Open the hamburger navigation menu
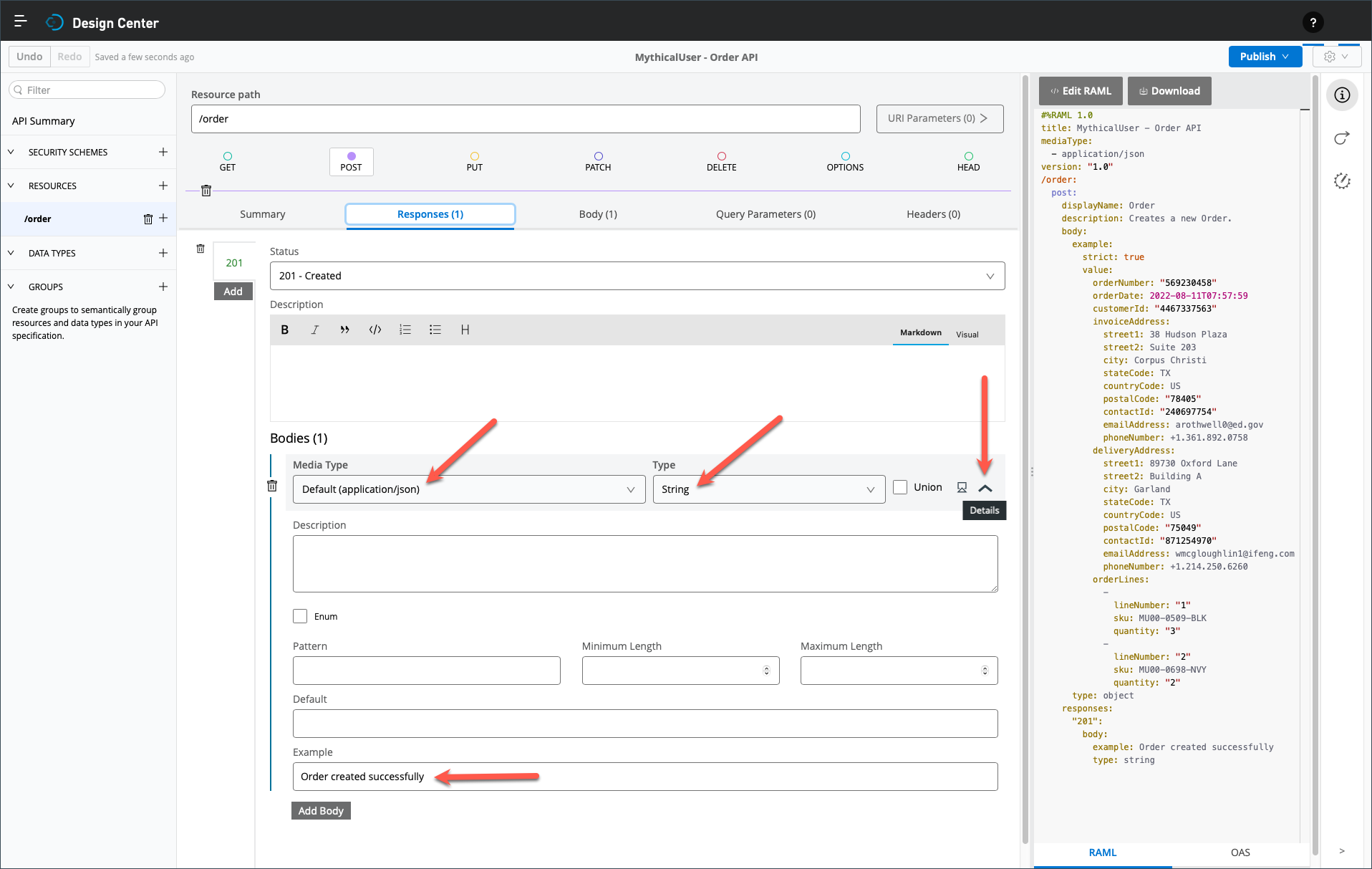 (20, 21)
